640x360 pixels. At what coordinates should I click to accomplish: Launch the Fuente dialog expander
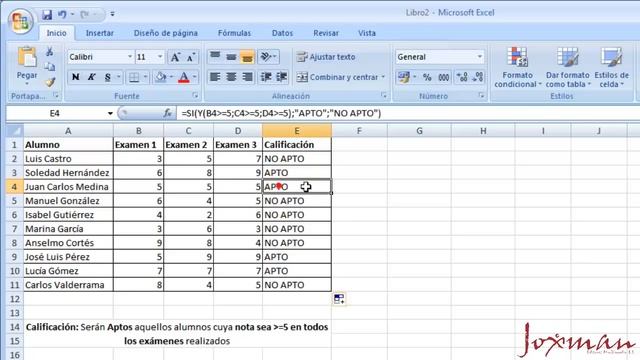(195, 96)
